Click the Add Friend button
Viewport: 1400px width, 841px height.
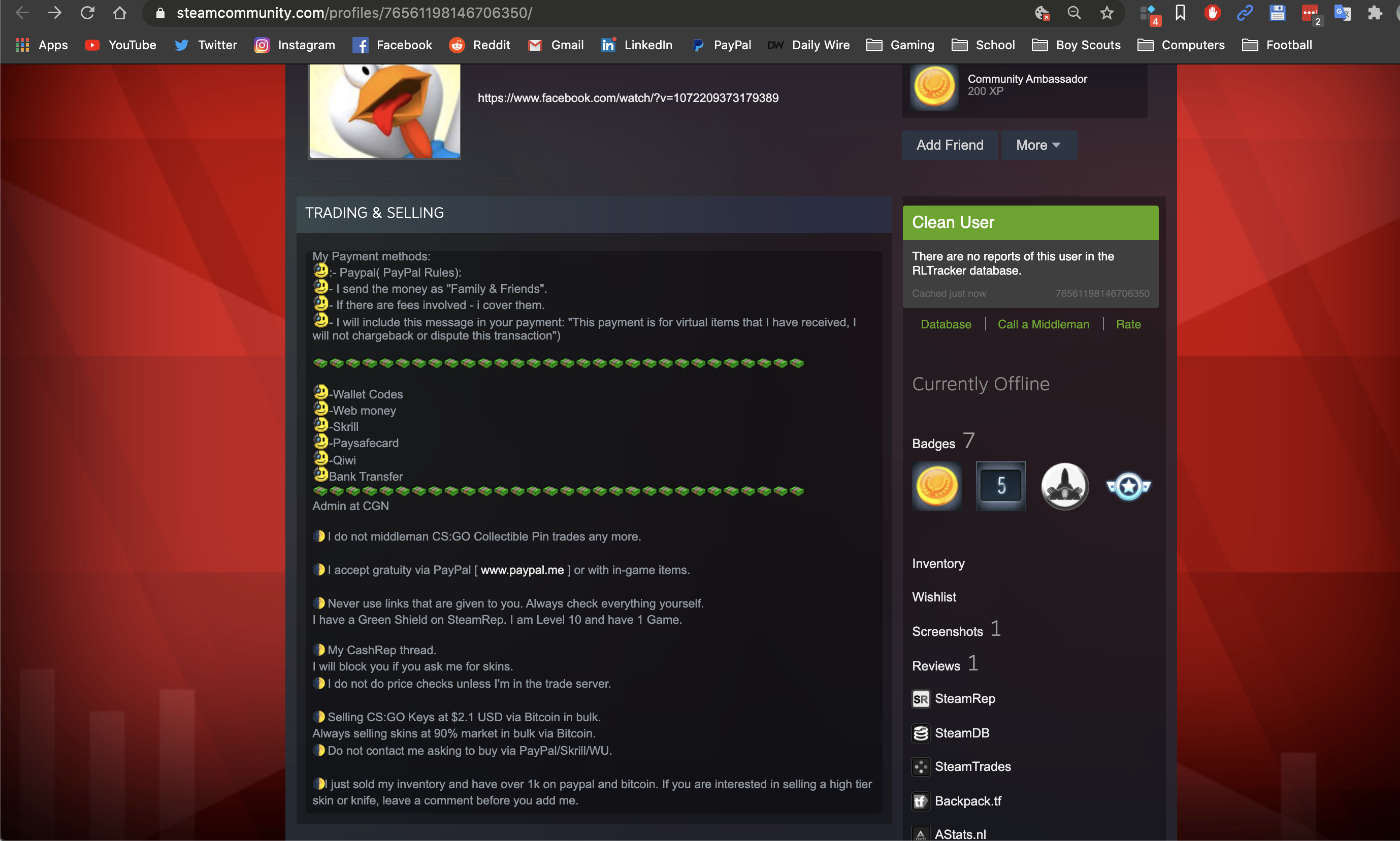click(x=950, y=145)
